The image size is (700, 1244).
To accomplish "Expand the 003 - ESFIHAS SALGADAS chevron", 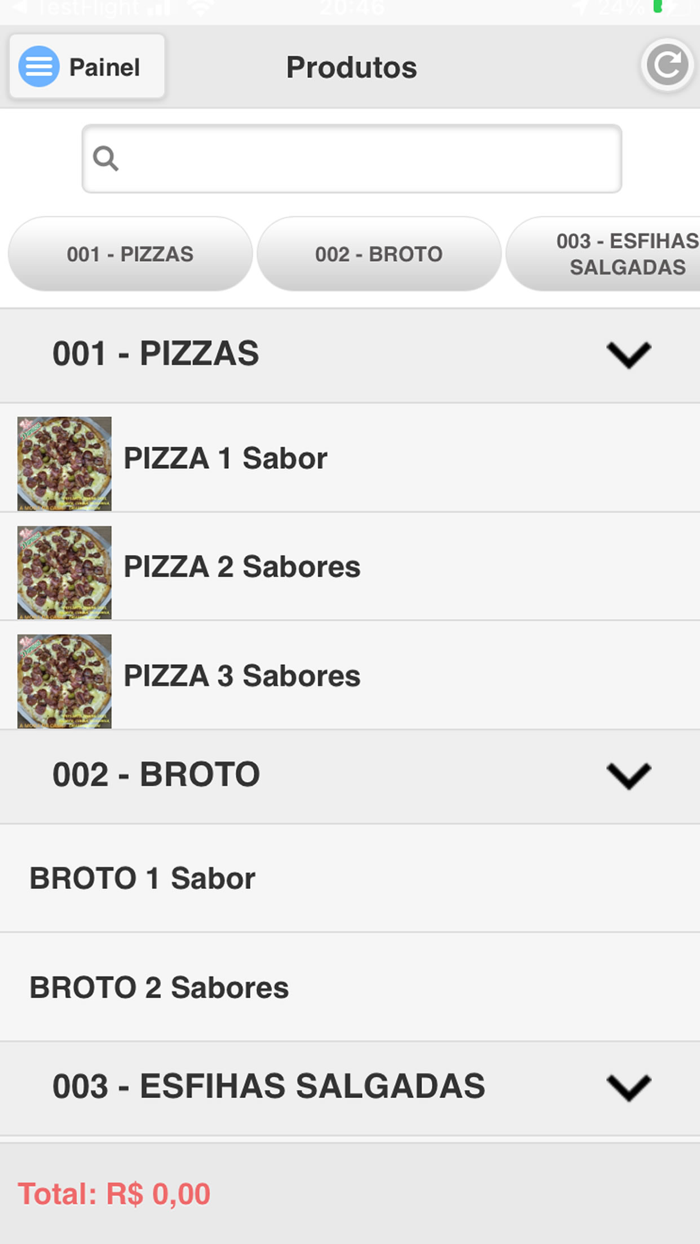I will (629, 1087).
